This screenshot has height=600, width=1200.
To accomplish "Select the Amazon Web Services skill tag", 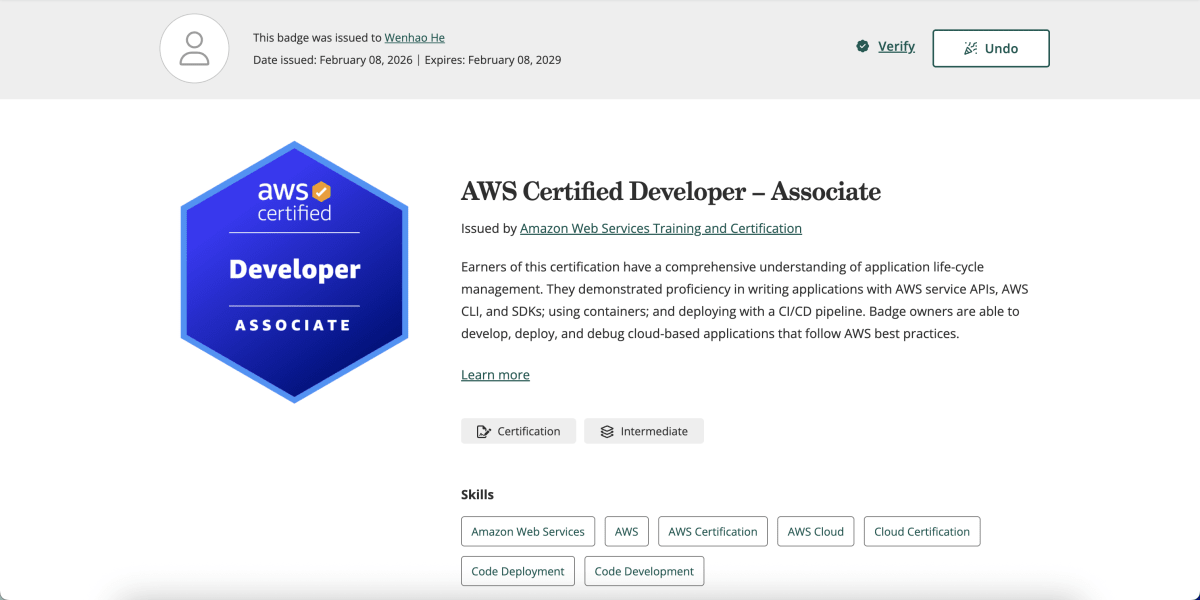I will coord(528,531).
